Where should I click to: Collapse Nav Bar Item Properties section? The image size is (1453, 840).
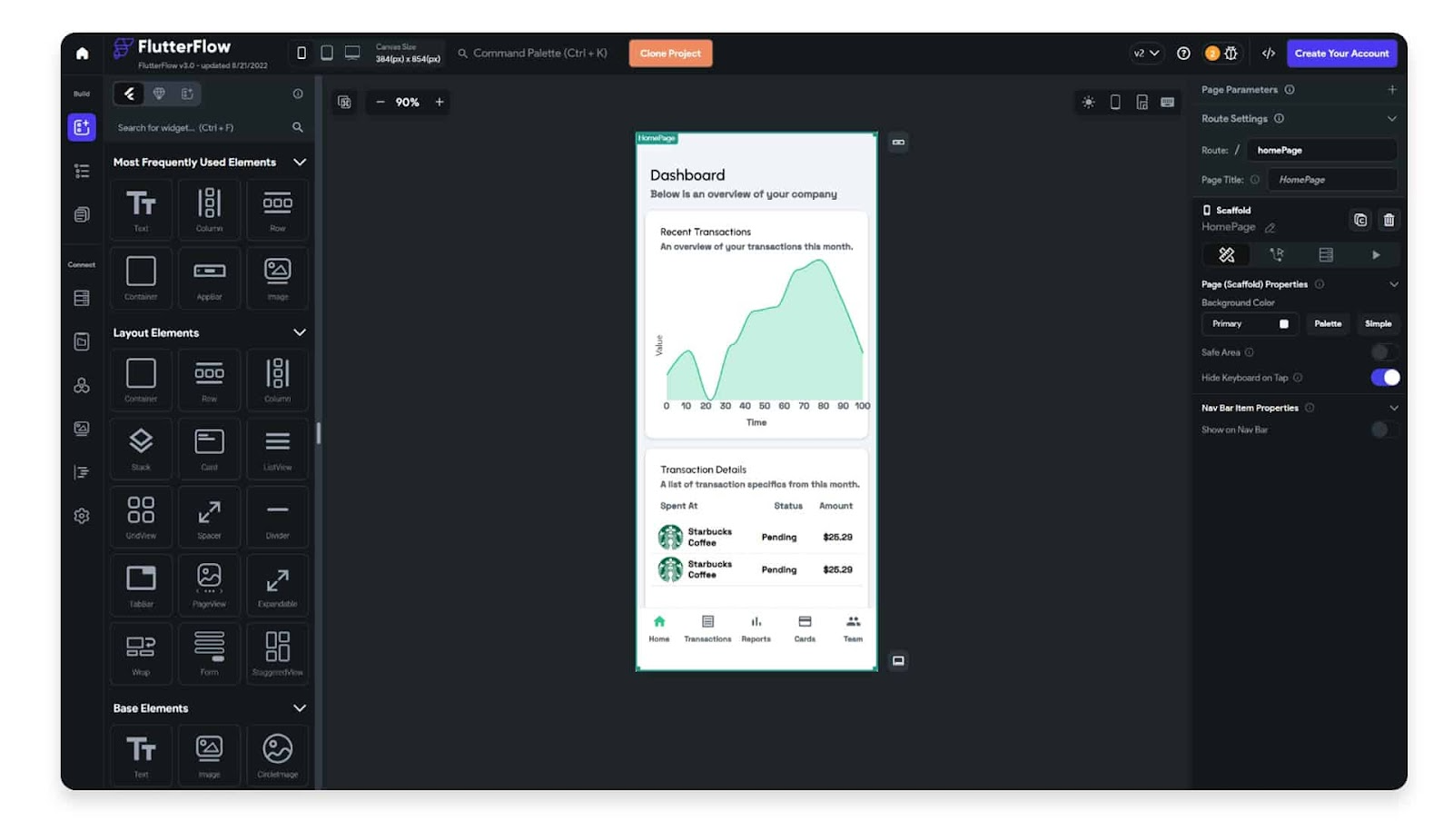tap(1394, 408)
